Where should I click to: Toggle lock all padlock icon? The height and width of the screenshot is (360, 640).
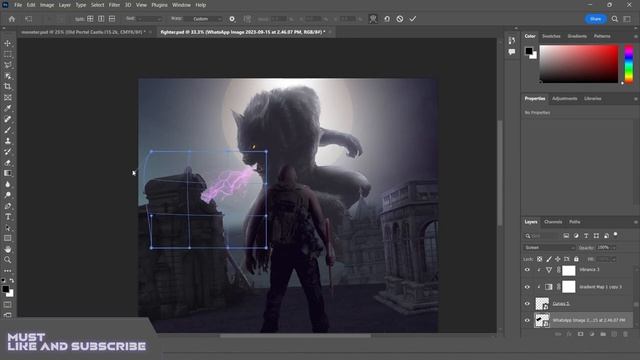tap(576, 259)
